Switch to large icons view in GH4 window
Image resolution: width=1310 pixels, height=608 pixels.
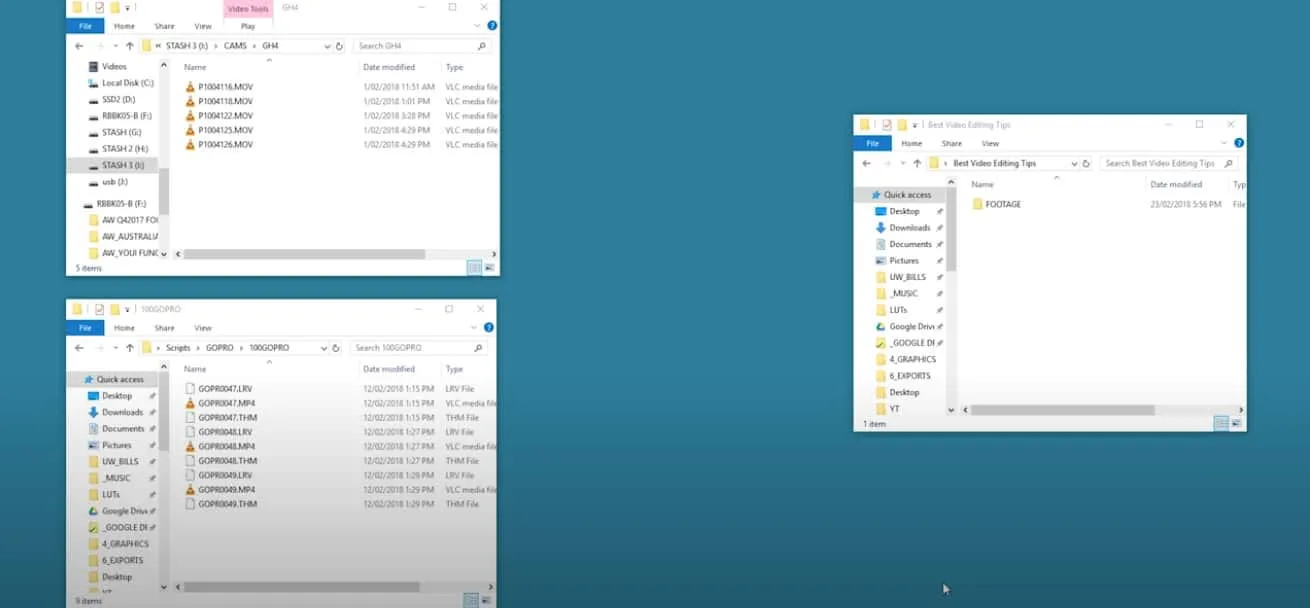tap(489, 268)
